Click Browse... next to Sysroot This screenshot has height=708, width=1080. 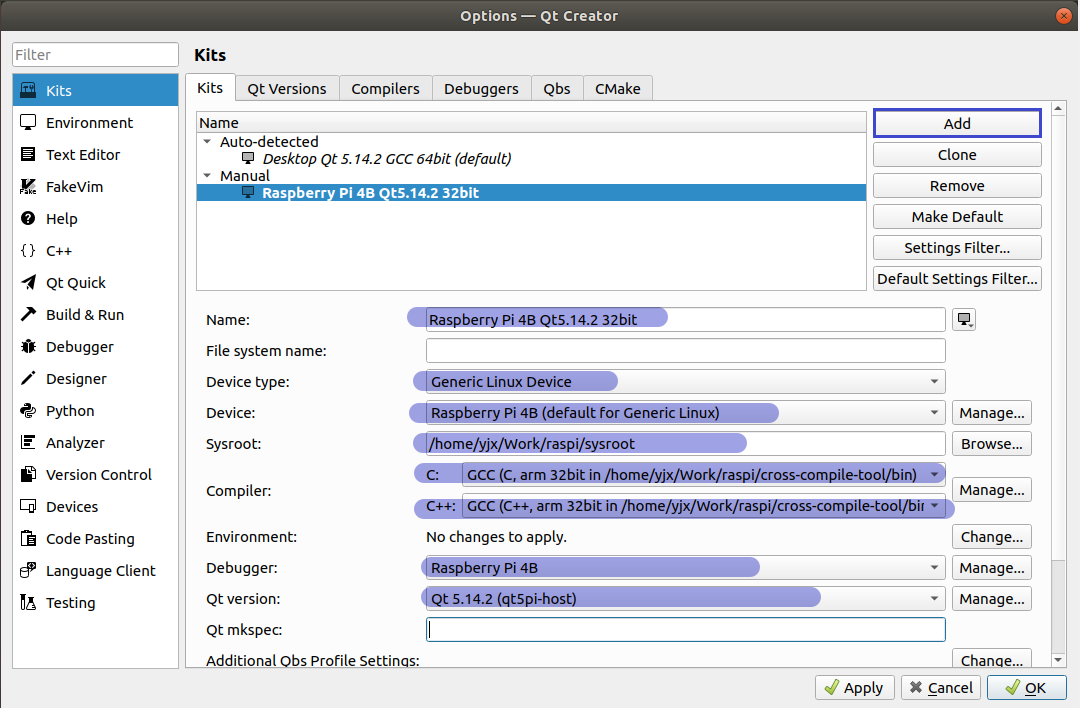coord(992,444)
